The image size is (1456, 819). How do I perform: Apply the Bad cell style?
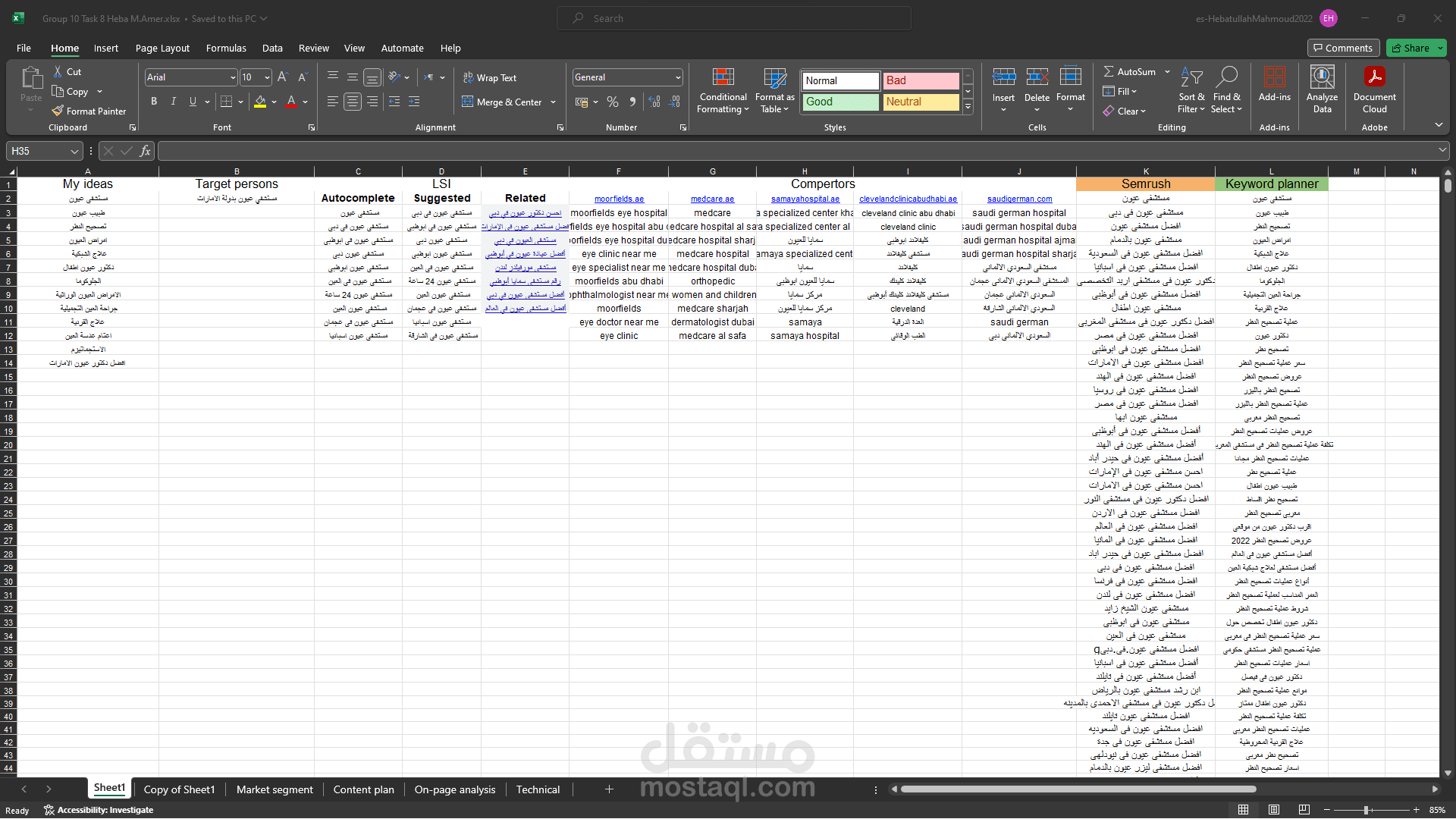(921, 80)
